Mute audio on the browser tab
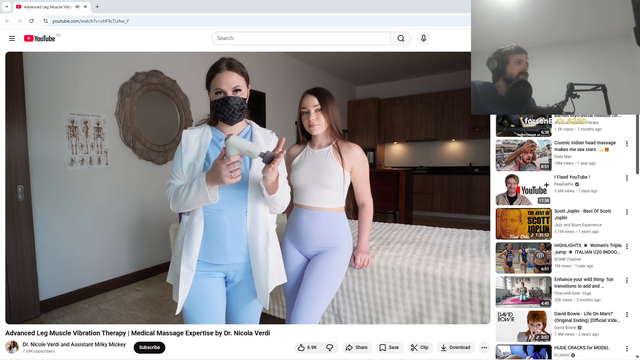This screenshot has width=640, height=360. (x=77, y=7)
